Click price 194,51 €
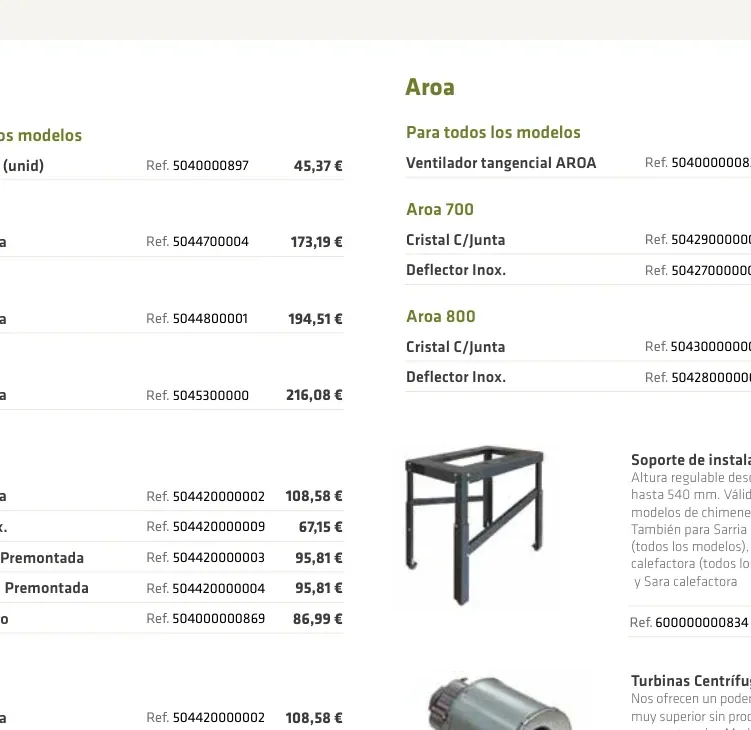Image resolution: width=751 pixels, height=730 pixels. [315, 319]
